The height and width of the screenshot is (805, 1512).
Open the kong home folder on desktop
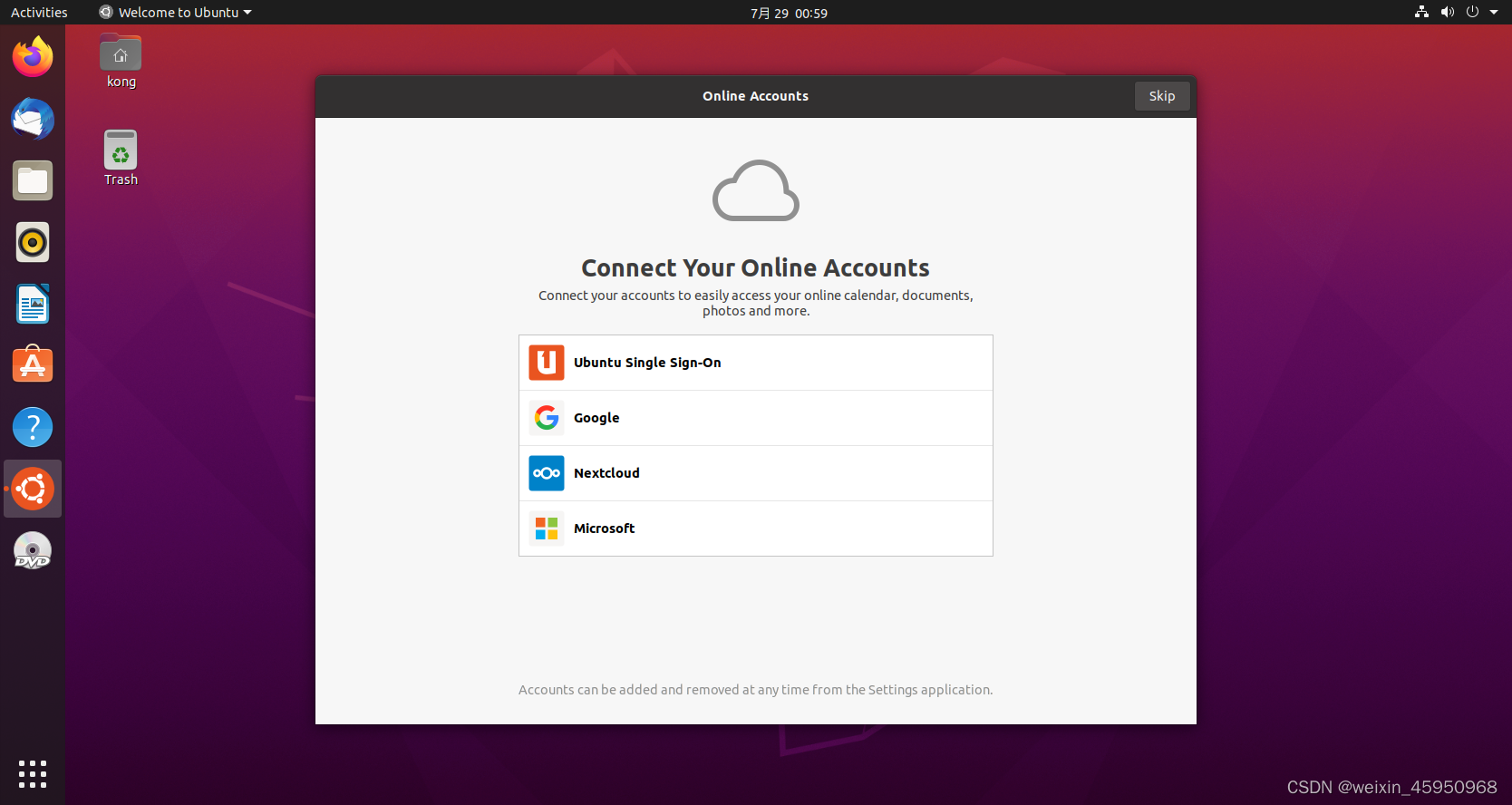[x=121, y=62]
